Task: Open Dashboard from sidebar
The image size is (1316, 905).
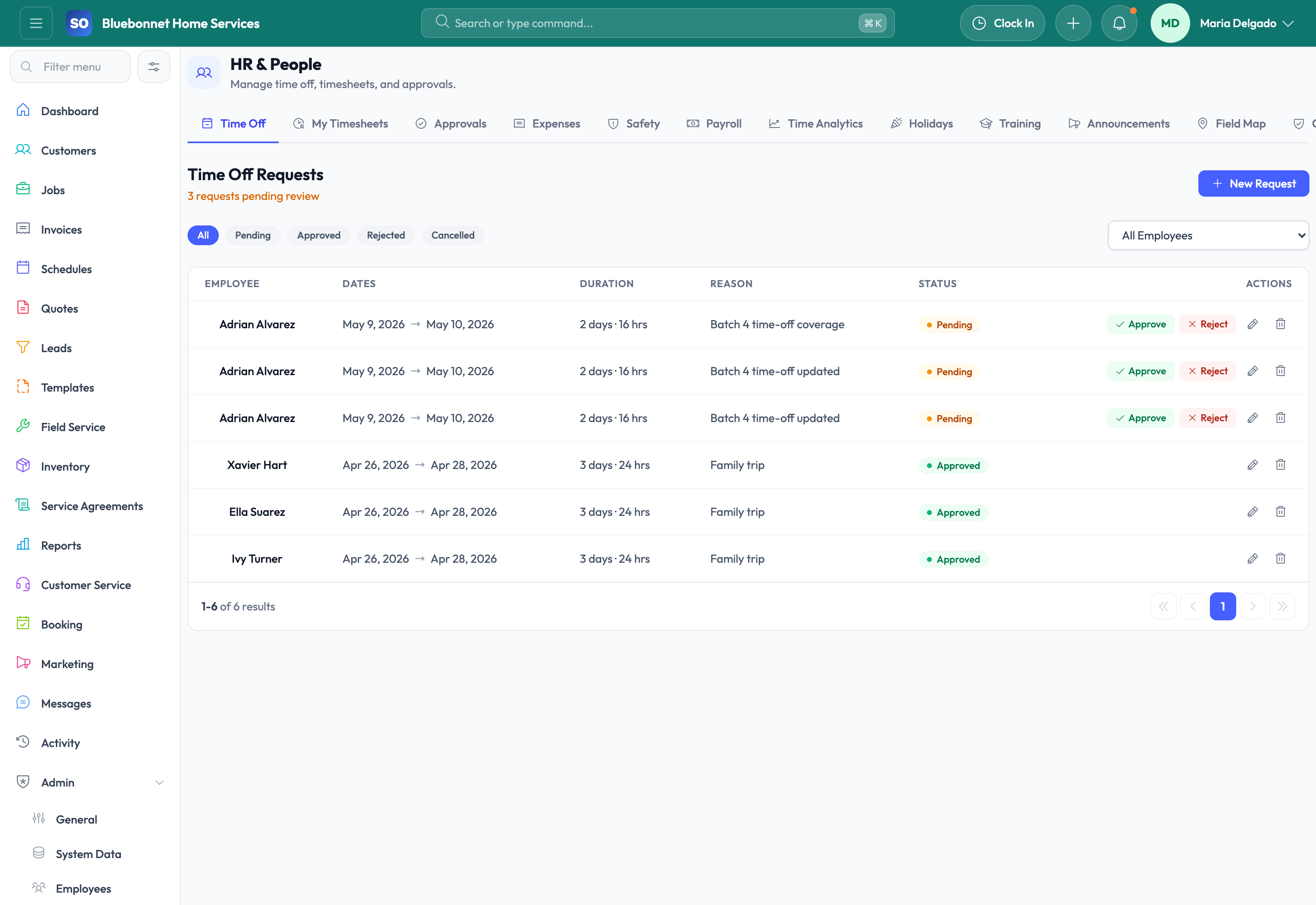Action: point(90,111)
